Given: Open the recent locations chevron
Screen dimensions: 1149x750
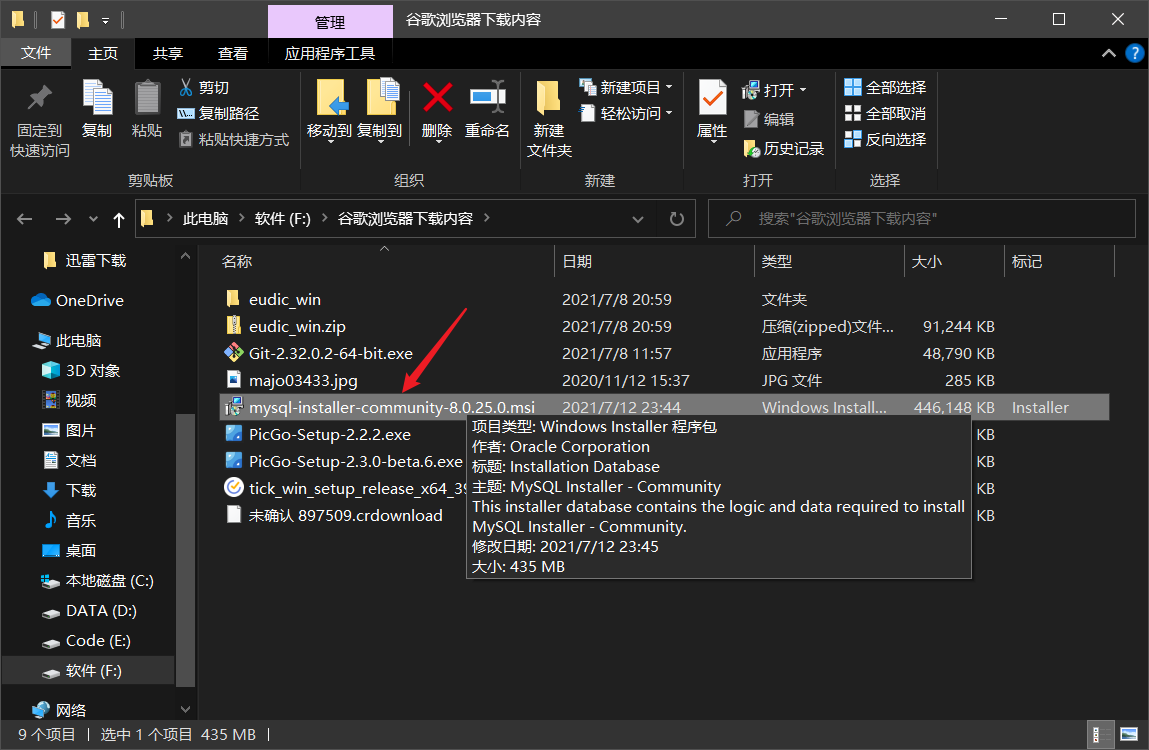Looking at the screenshot, I should click(93, 218).
